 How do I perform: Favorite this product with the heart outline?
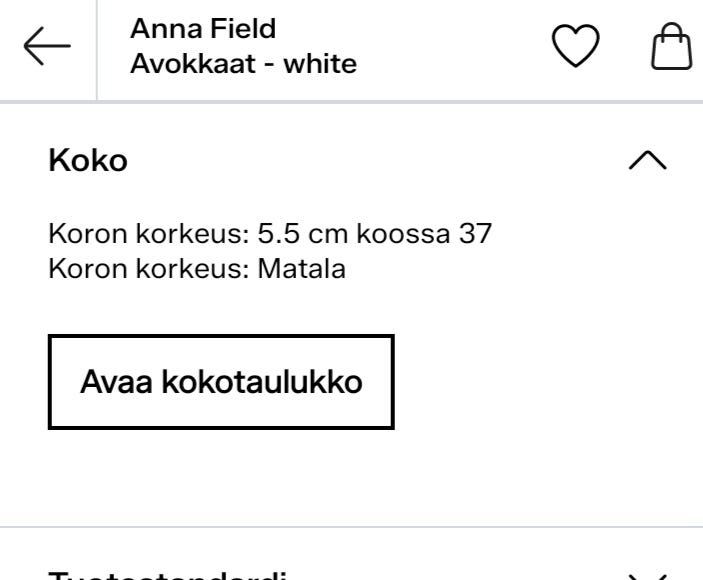click(575, 46)
